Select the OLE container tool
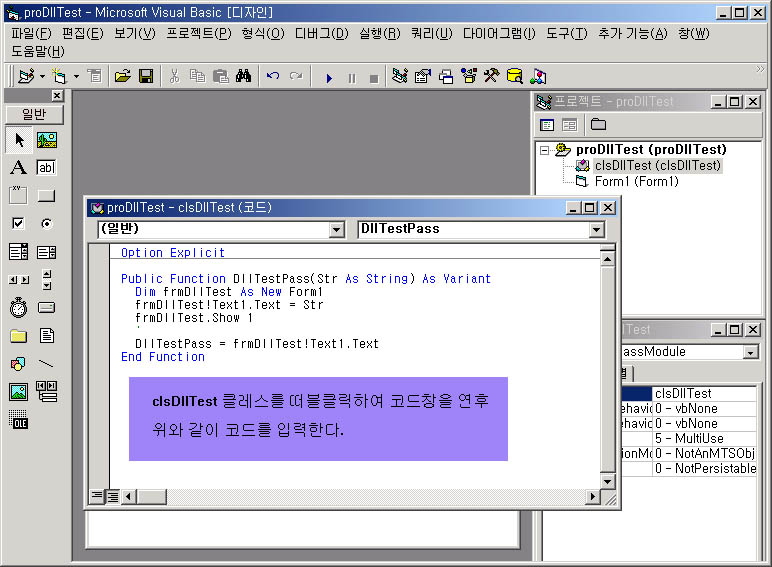Viewport: 772px width, 567px height. tap(19, 420)
